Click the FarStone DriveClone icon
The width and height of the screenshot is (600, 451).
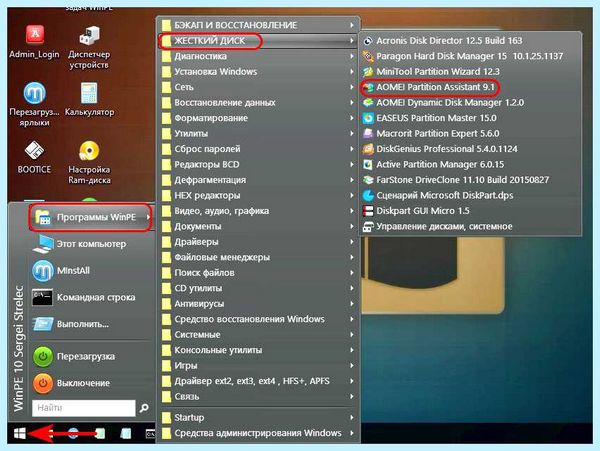[368, 180]
